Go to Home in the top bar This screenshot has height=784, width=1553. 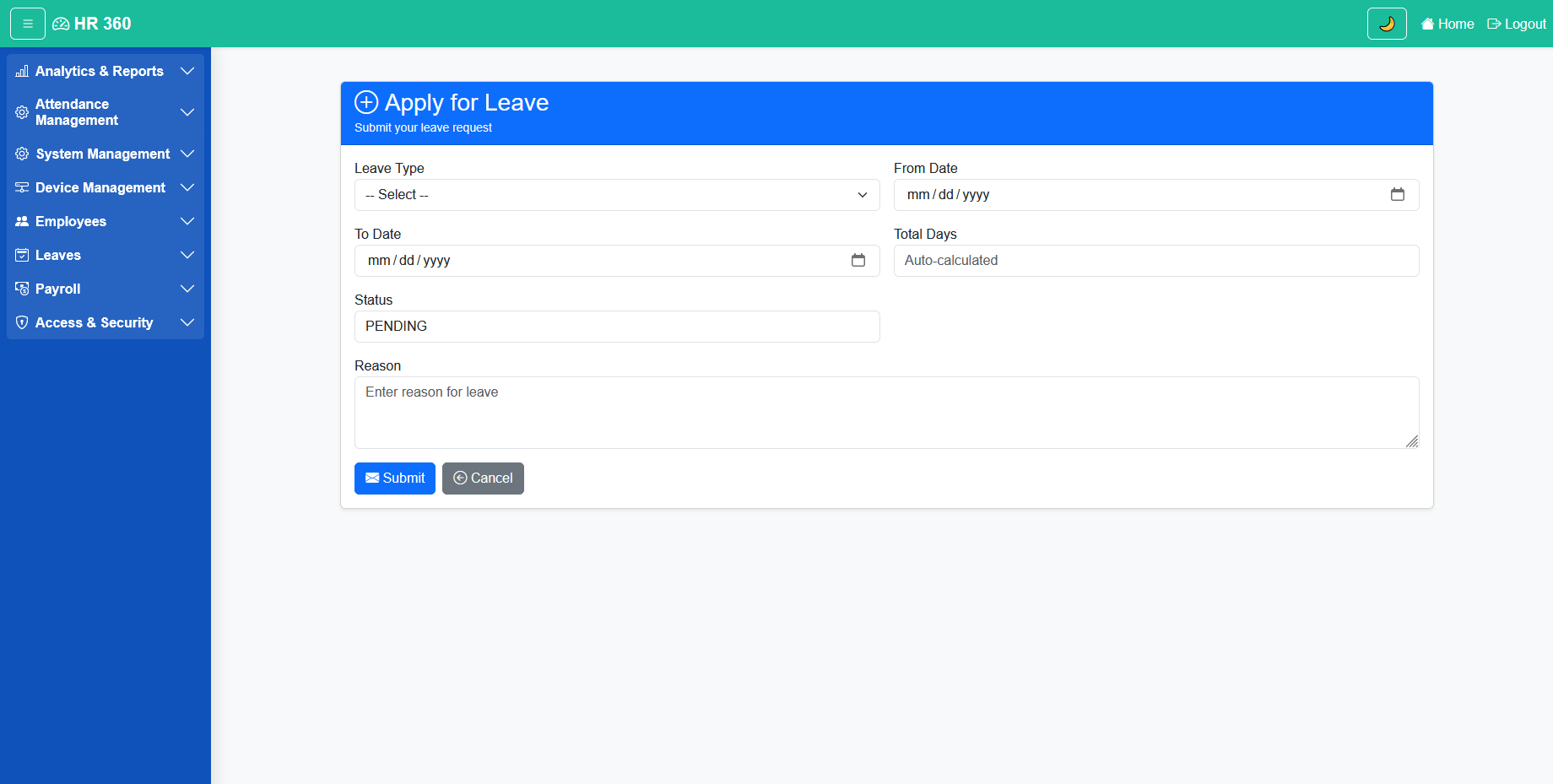[x=1447, y=24]
